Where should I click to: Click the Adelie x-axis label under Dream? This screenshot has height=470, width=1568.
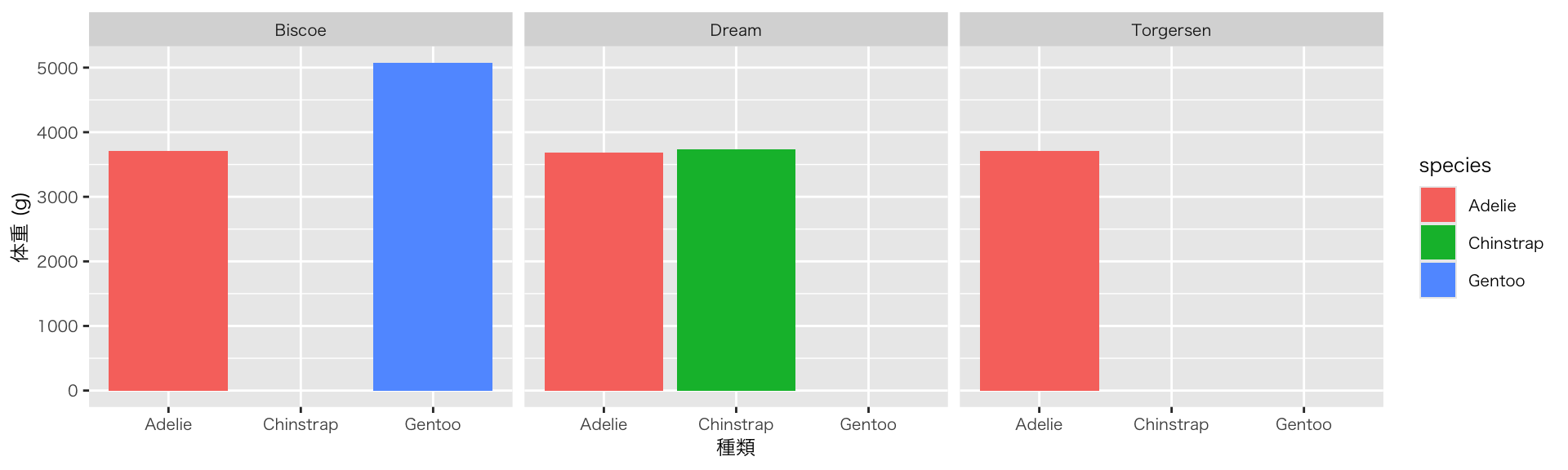604,424
